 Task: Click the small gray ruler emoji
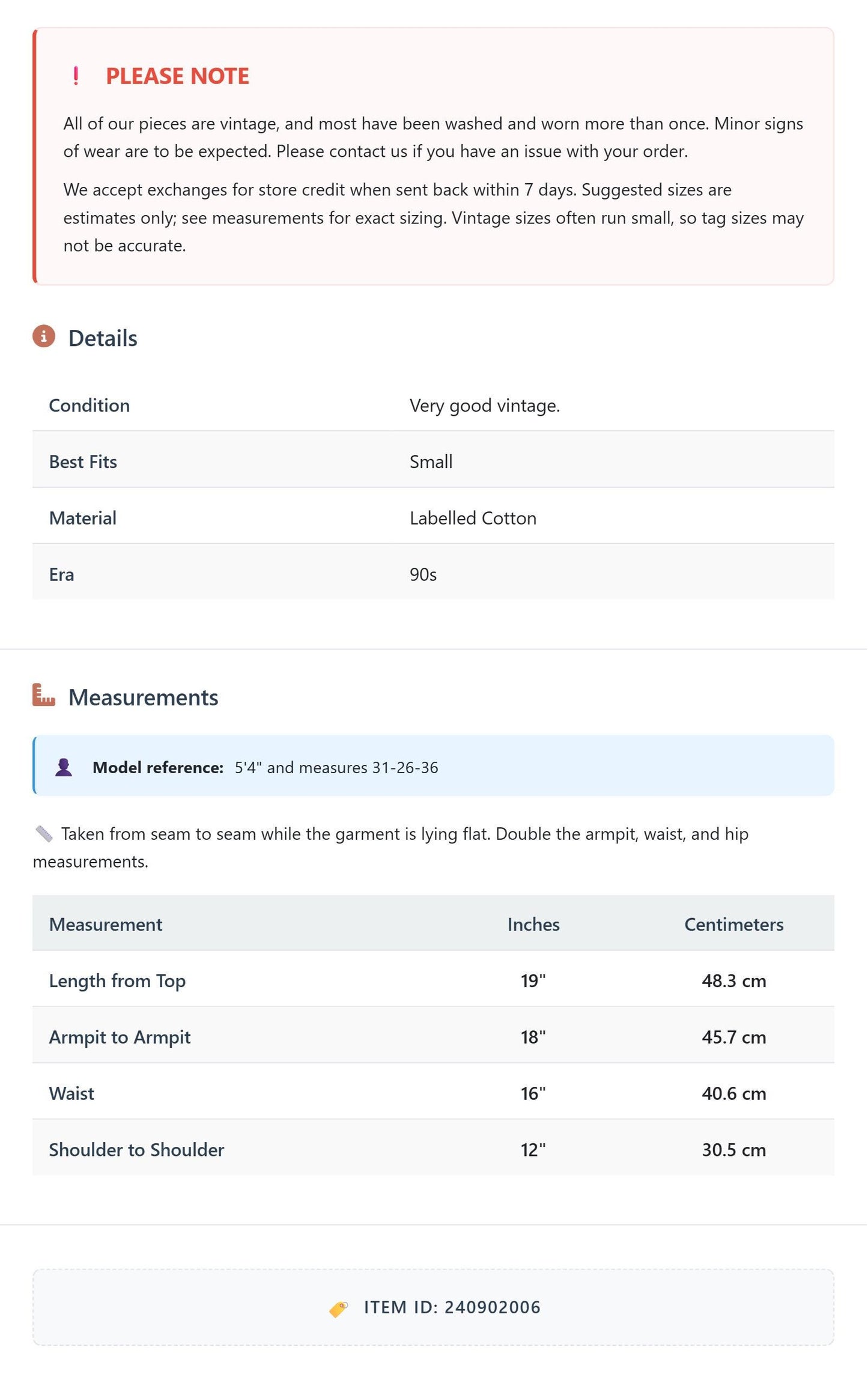click(44, 834)
